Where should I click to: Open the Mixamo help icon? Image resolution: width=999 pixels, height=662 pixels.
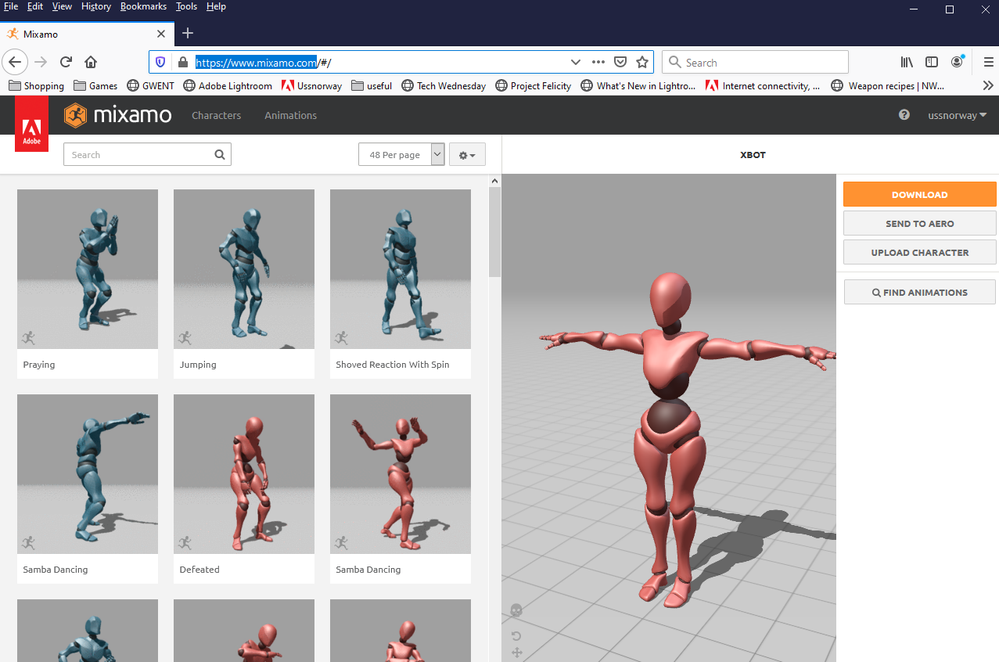903,115
